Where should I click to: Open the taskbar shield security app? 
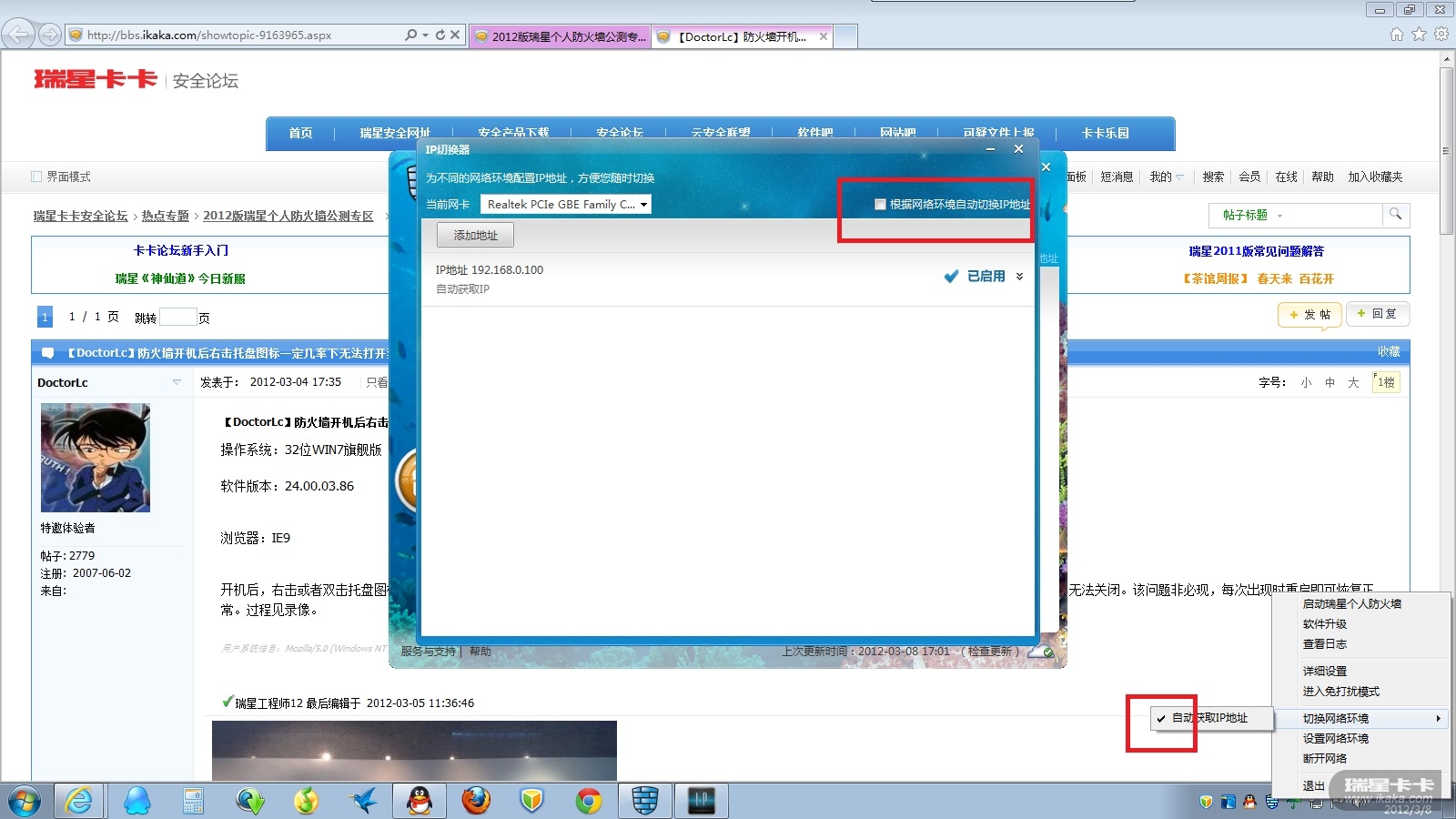[x=531, y=801]
